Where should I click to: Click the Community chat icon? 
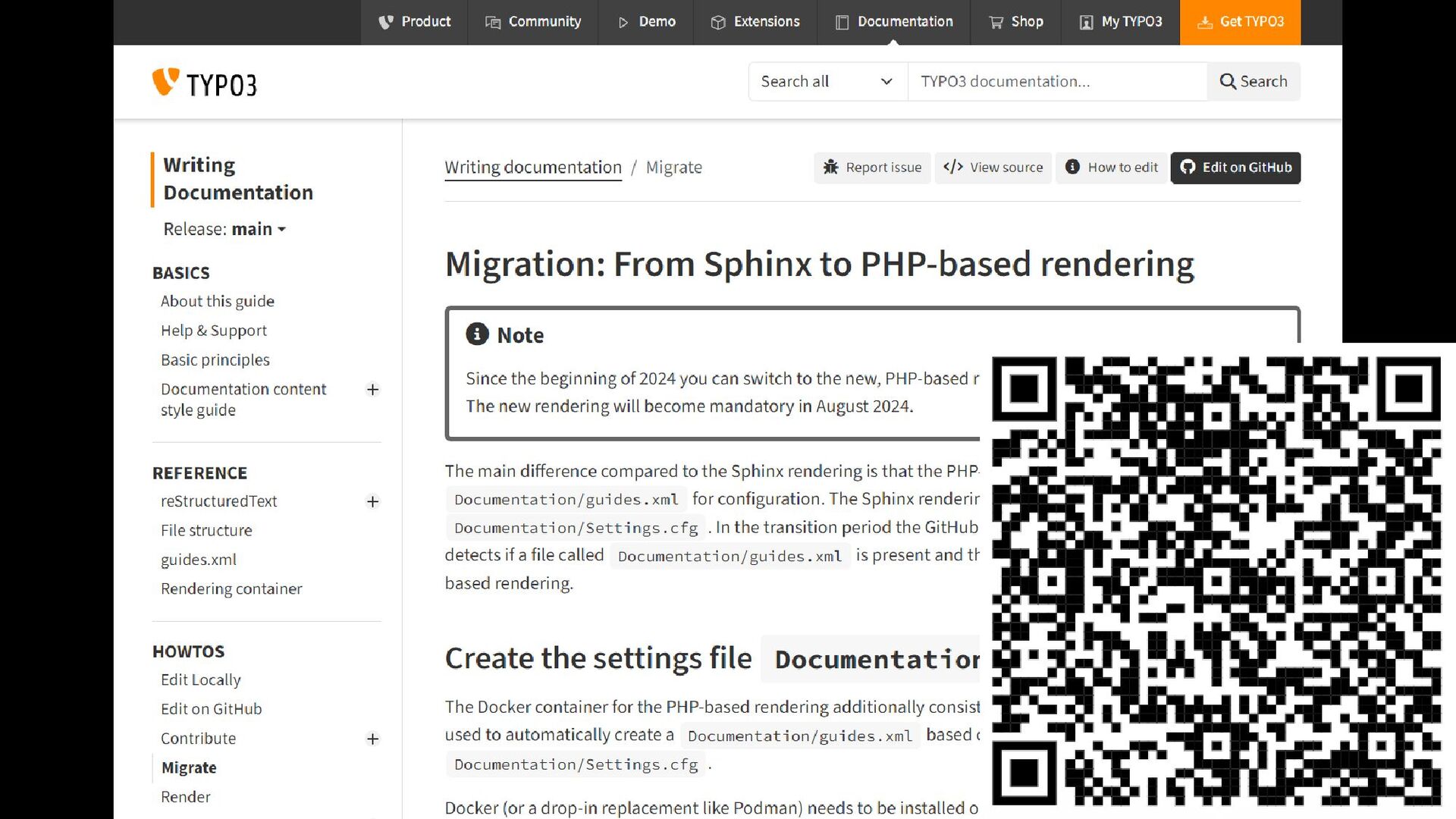click(x=493, y=22)
